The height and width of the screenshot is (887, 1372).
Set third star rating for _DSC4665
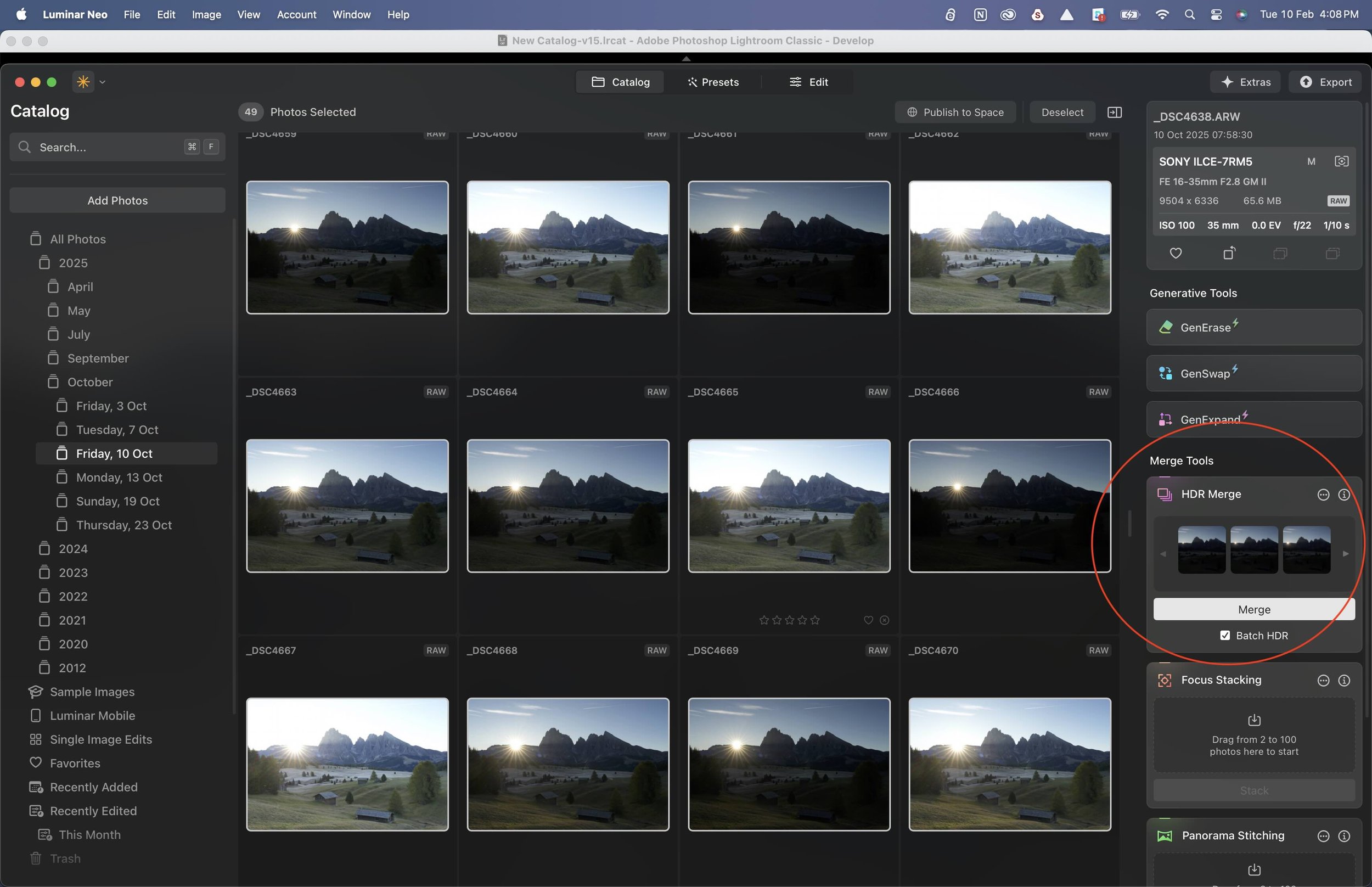coord(789,620)
